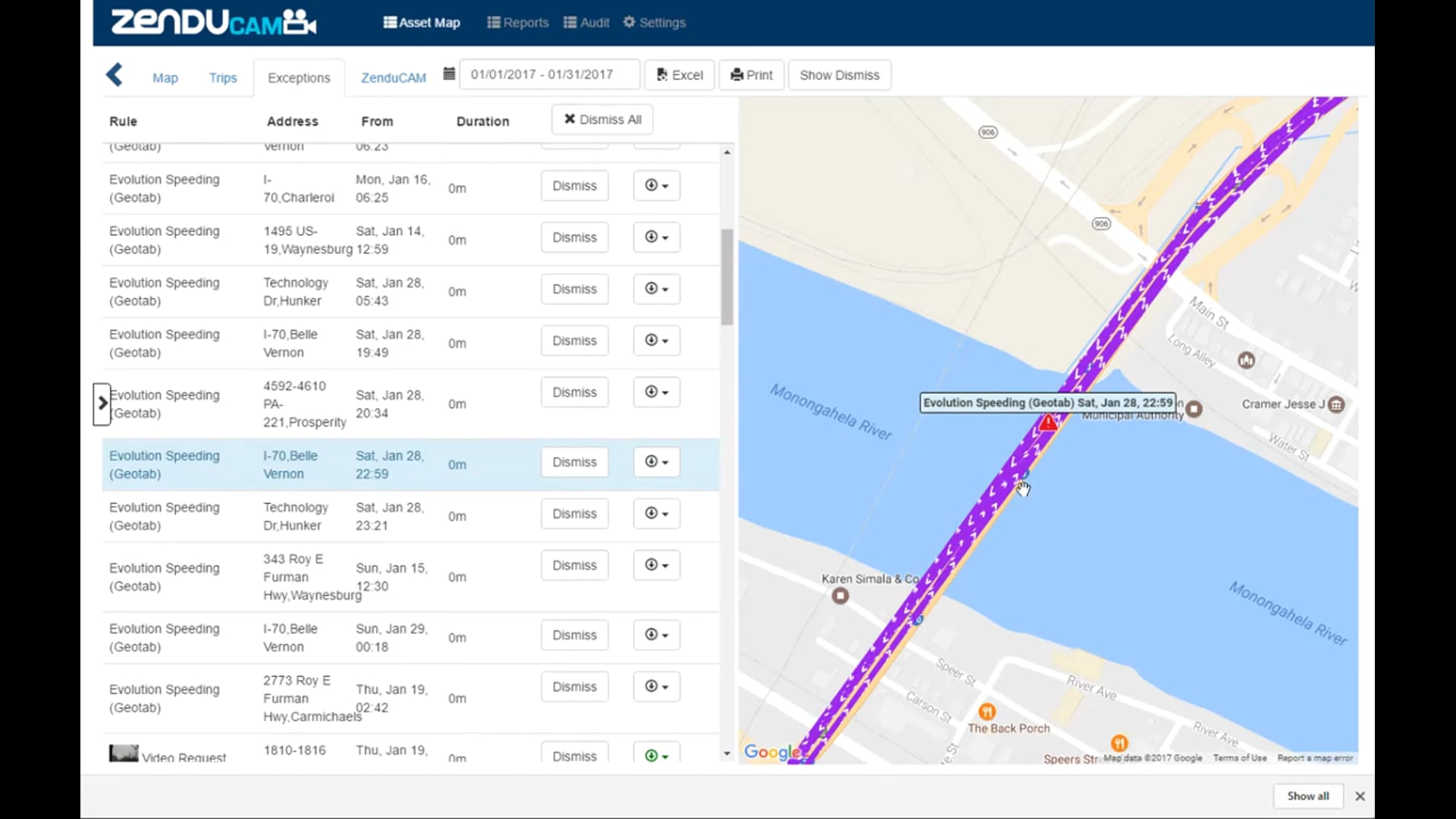Image resolution: width=1456 pixels, height=819 pixels.
Task: Open green action dropdown on Video Request row
Action: pos(656,755)
